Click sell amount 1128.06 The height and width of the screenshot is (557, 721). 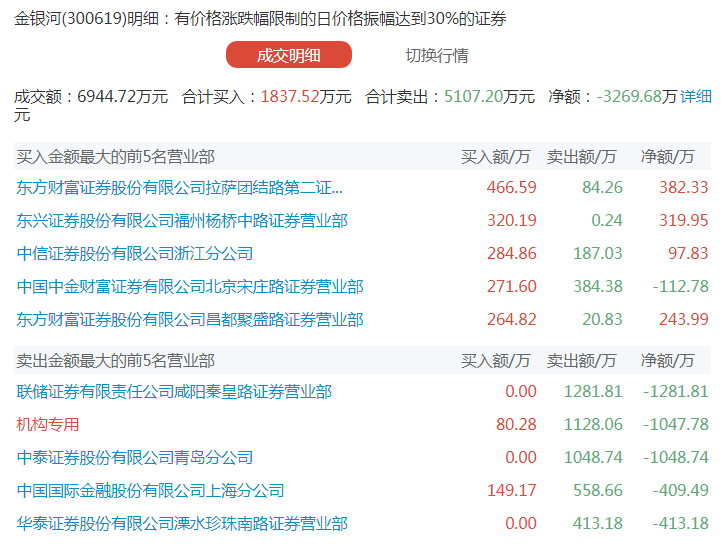click(x=593, y=424)
